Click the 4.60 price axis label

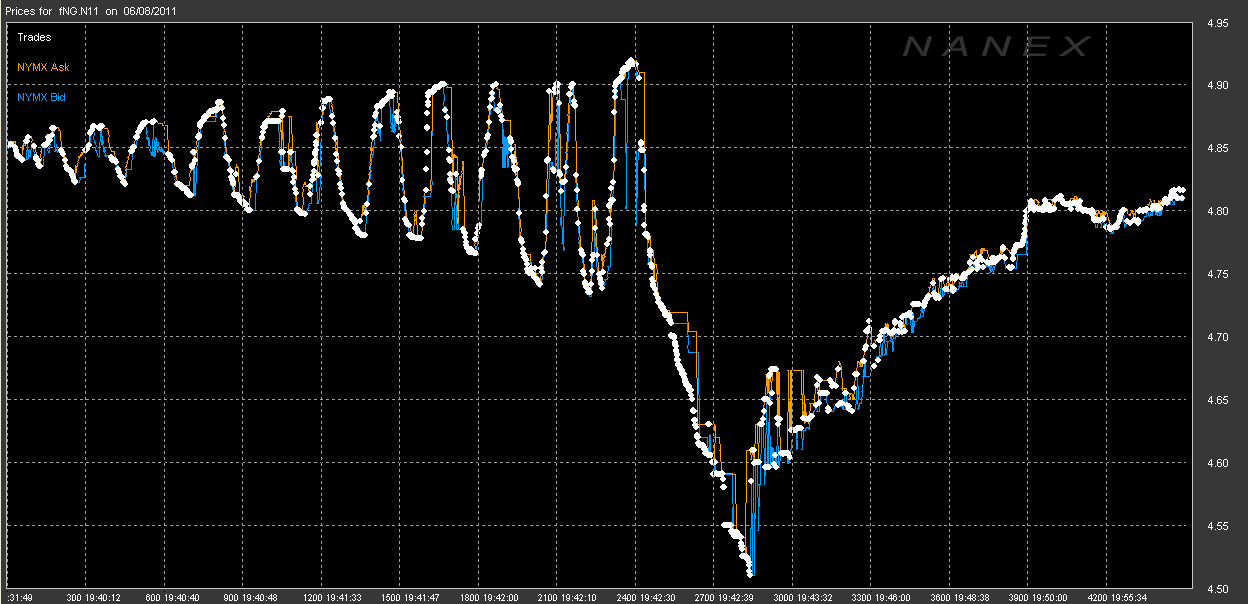coord(1217,463)
